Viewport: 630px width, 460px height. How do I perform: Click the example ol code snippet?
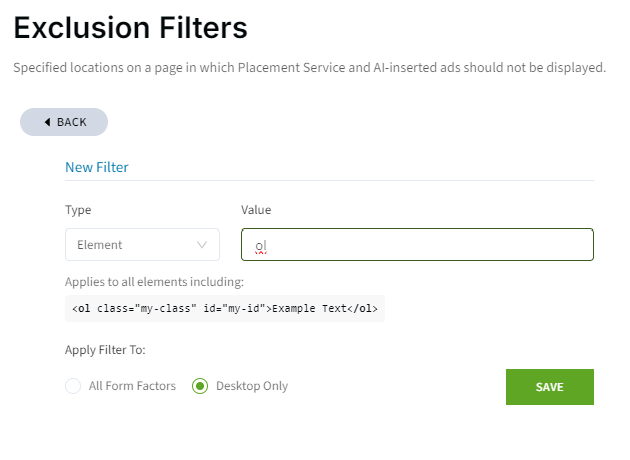pyautogui.click(x=225, y=308)
